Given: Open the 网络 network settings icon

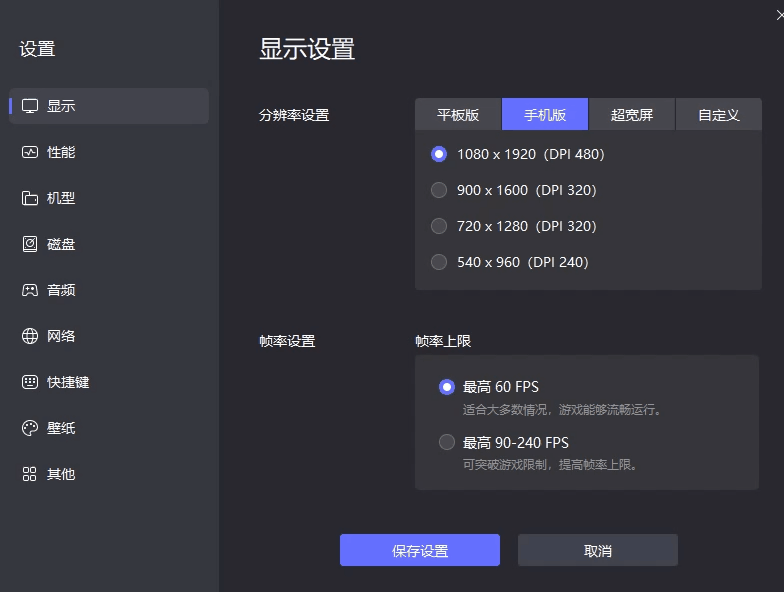Looking at the screenshot, I should click(30, 336).
